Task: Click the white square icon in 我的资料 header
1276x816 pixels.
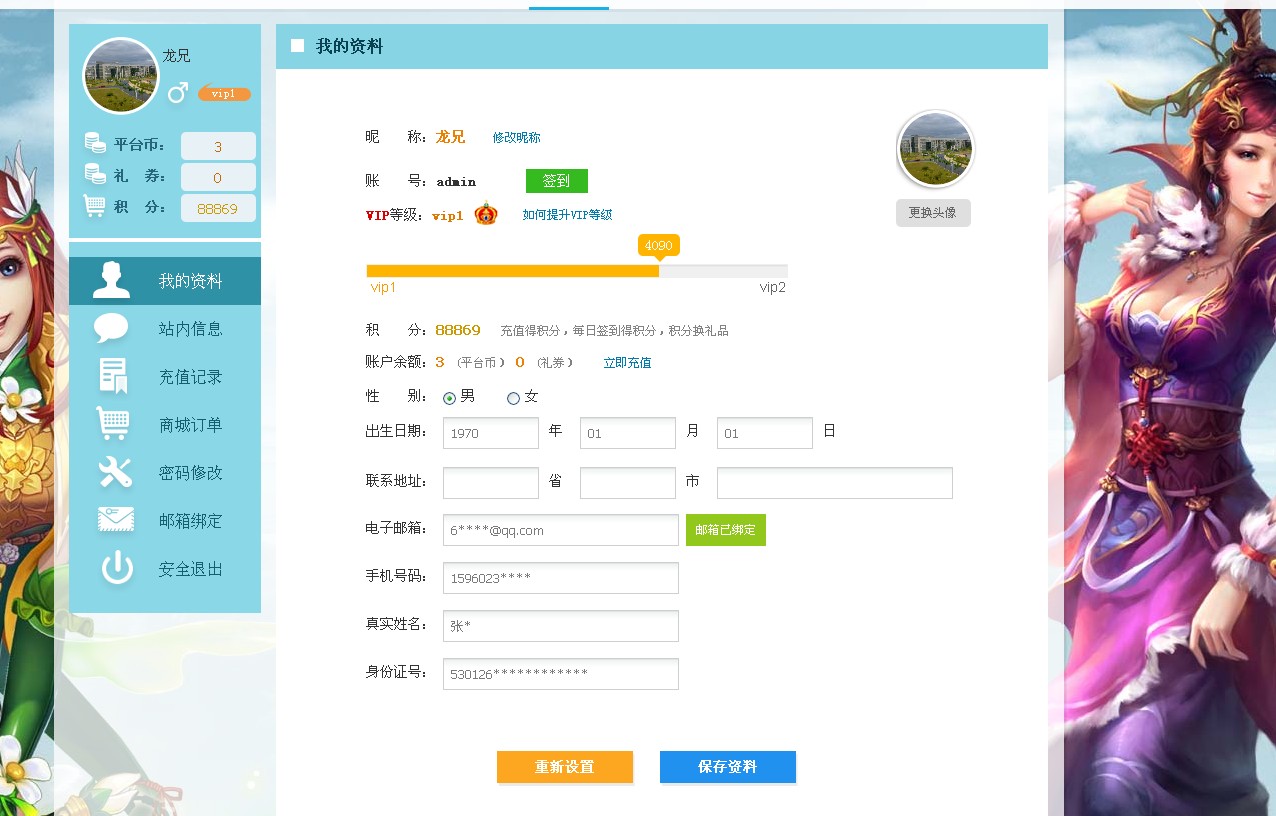Action: 297,45
